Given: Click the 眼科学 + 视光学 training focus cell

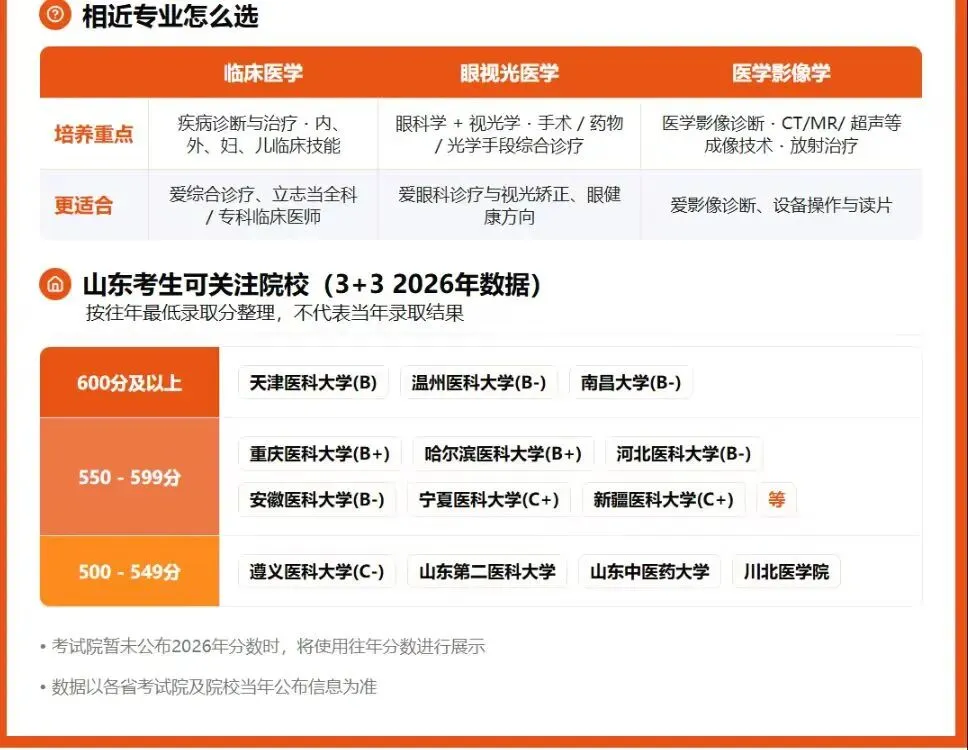Looking at the screenshot, I should (x=509, y=134).
